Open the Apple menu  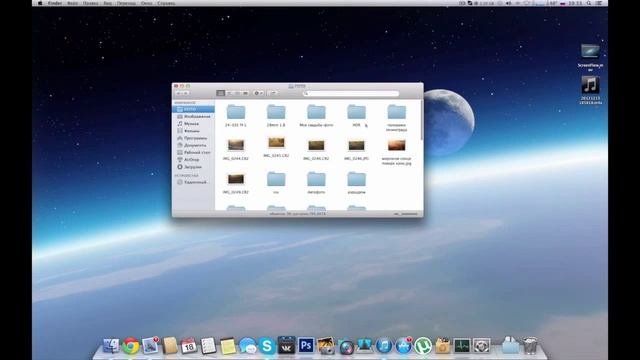40,3
